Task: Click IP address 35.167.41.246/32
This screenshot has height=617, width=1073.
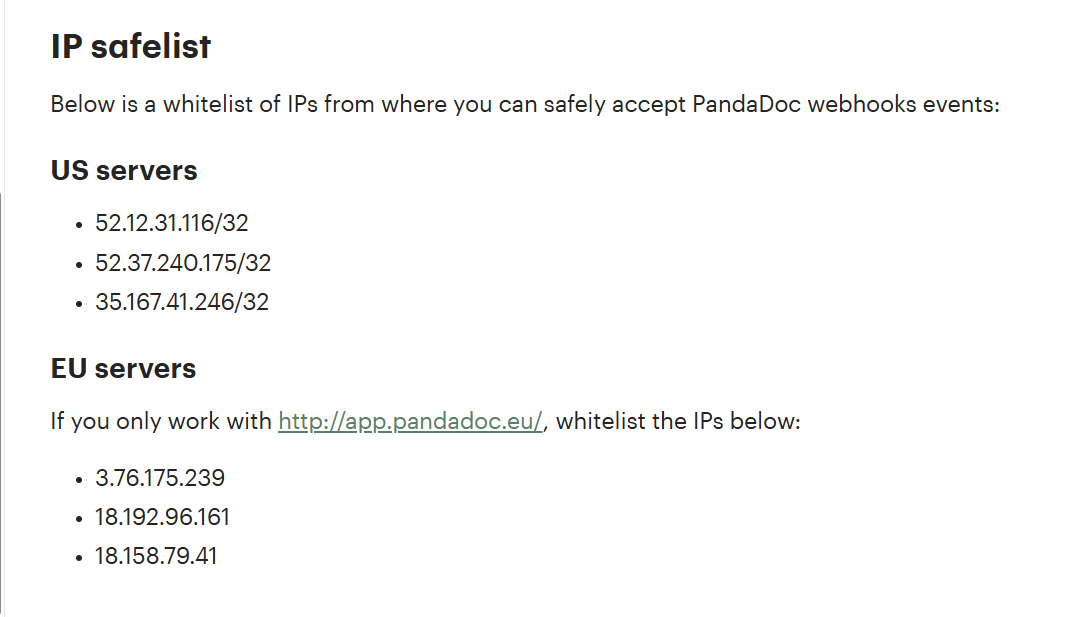Action: pyautogui.click(x=182, y=302)
